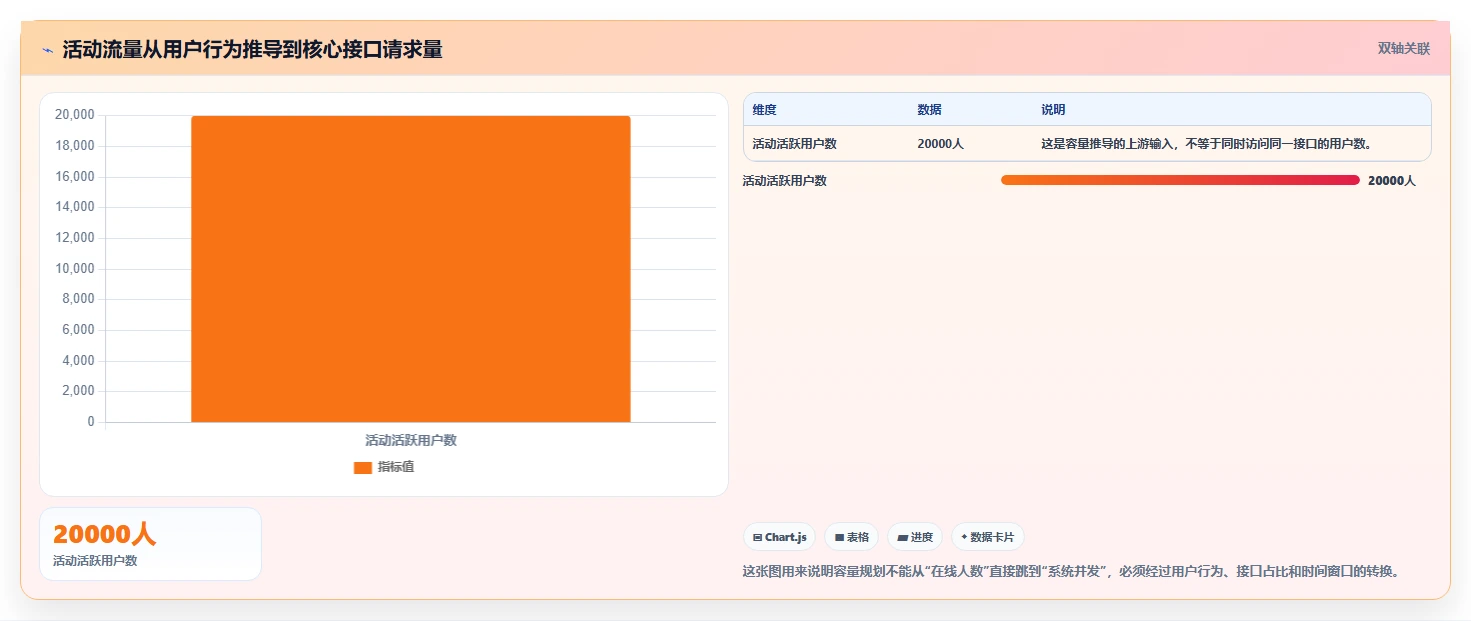
Task: Click the 8,000 y-axis tick label
Action: 78,299
